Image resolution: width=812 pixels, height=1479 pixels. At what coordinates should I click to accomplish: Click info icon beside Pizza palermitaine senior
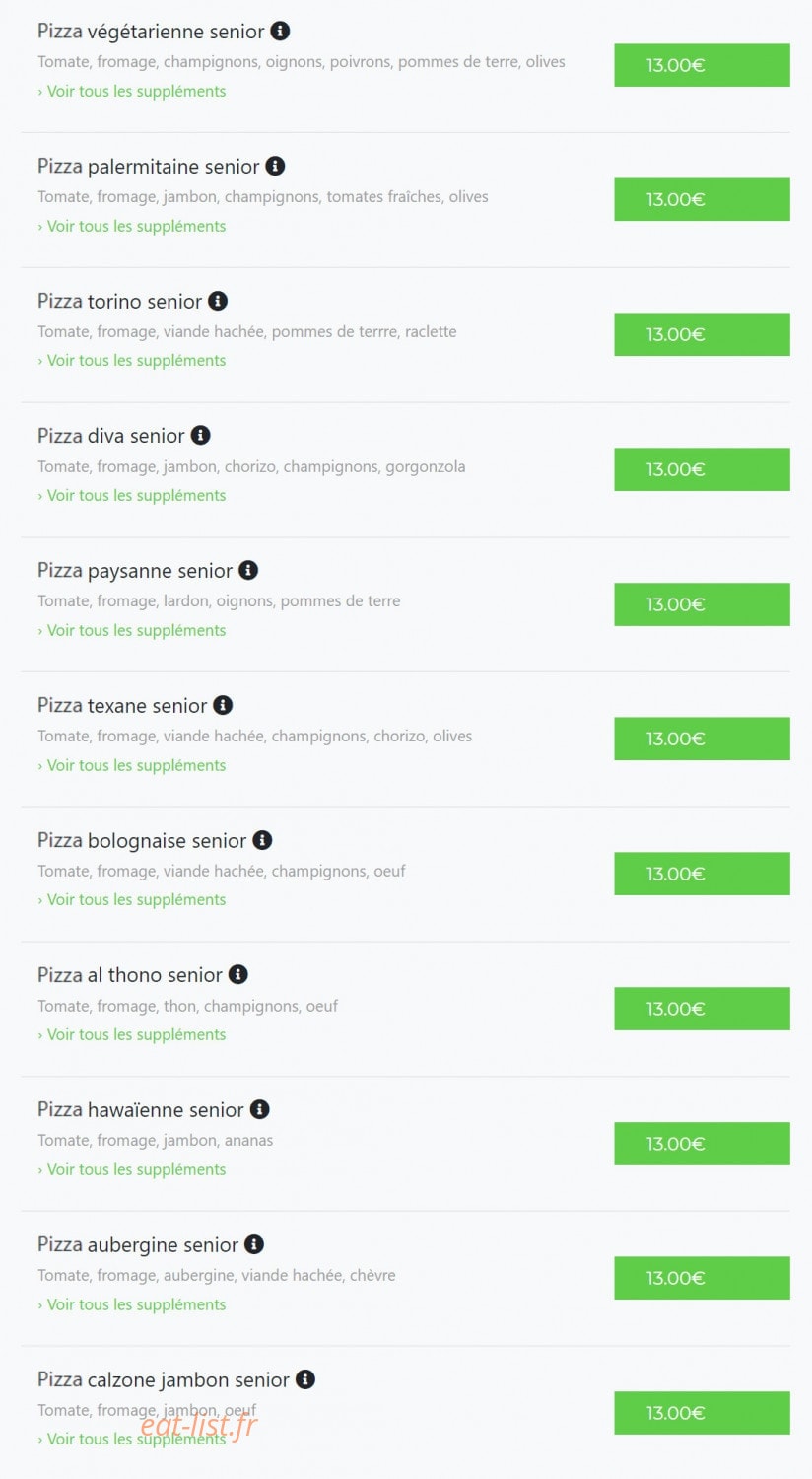tap(275, 166)
